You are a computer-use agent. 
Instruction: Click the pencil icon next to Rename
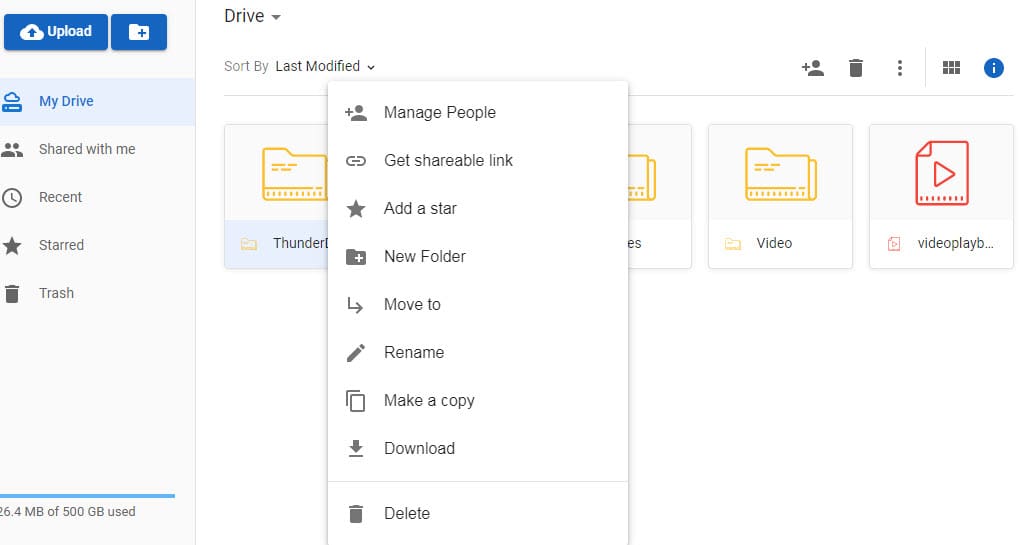356,353
